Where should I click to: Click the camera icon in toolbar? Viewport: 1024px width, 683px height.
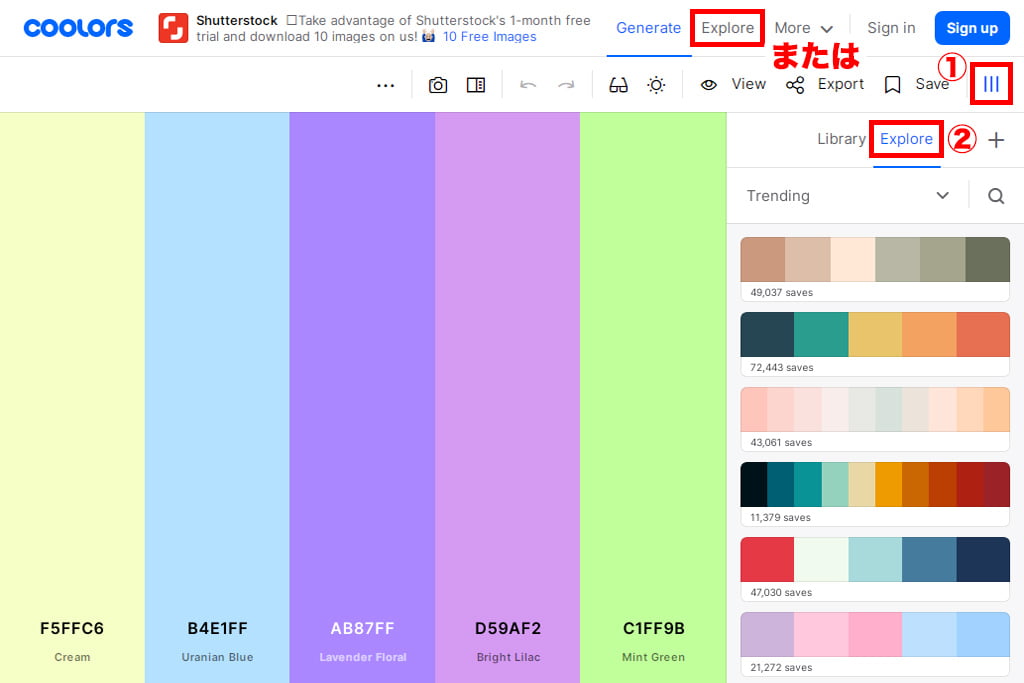[438, 85]
